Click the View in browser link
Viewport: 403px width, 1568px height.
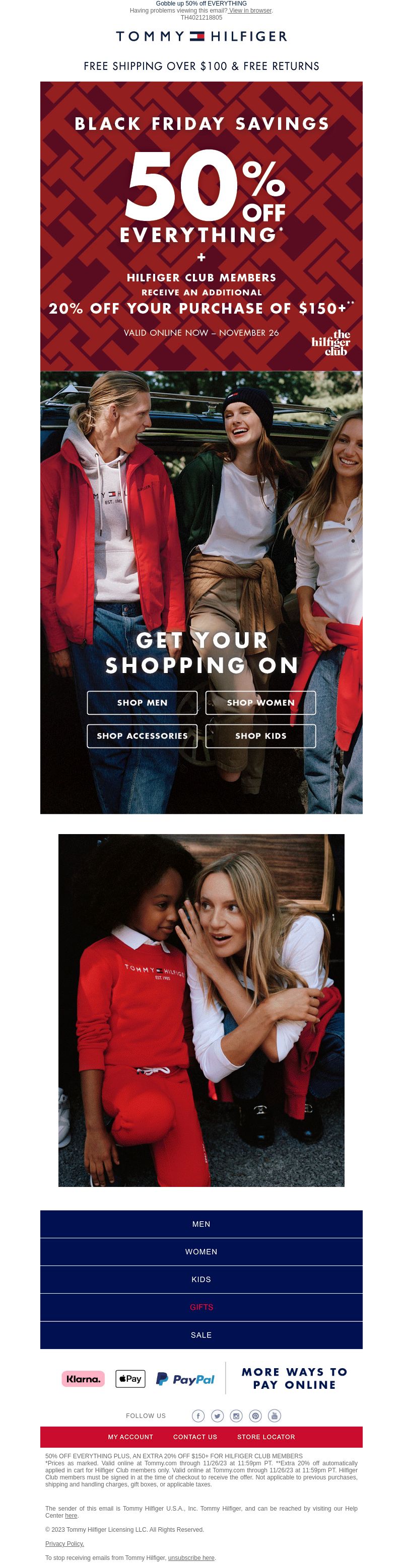tap(250, 11)
